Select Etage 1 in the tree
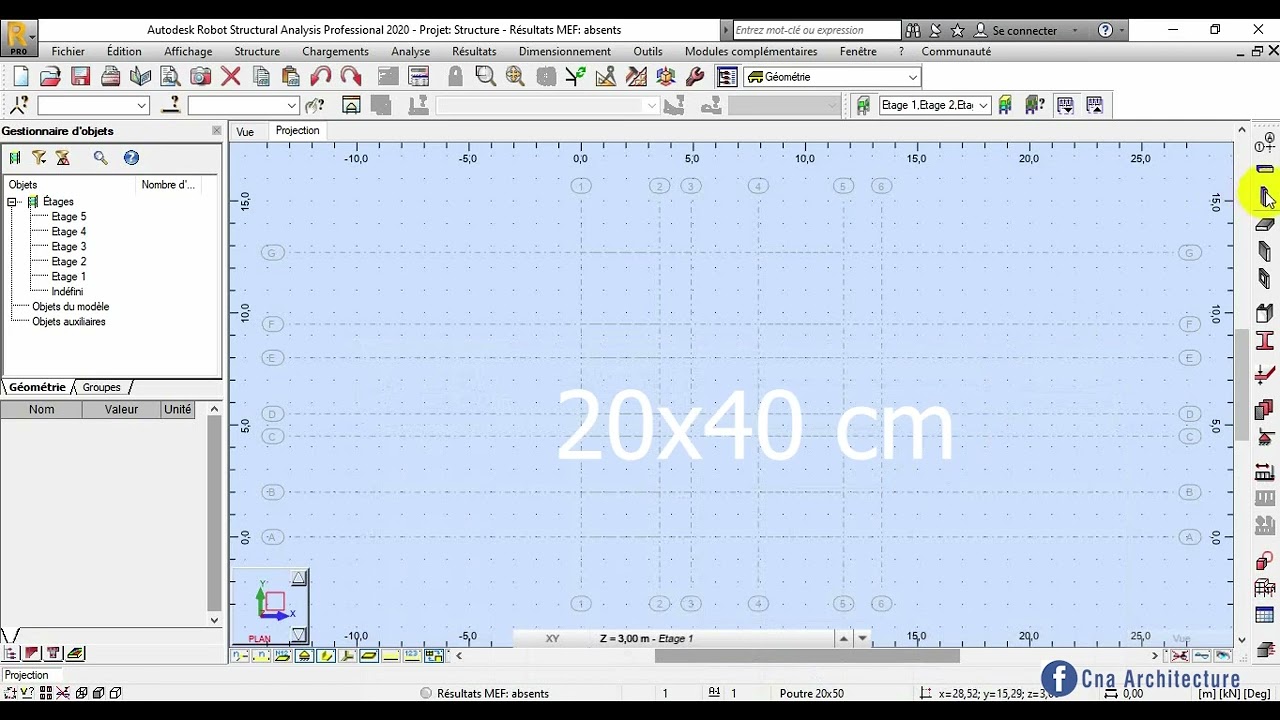This screenshot has height=720, width=1280. pyautogui.click(x=69, y=277)
